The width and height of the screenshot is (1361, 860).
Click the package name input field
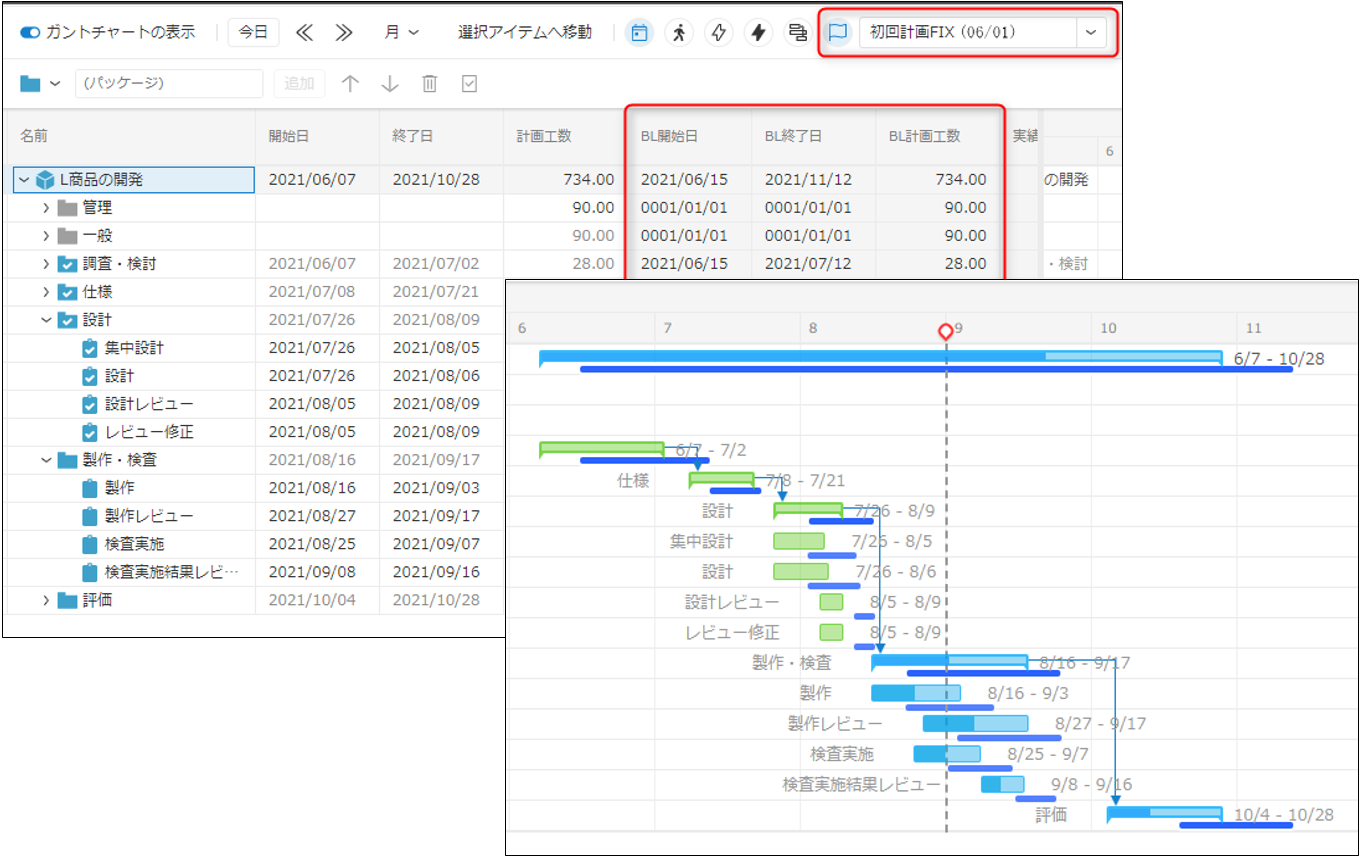click(x=168, y=84)
